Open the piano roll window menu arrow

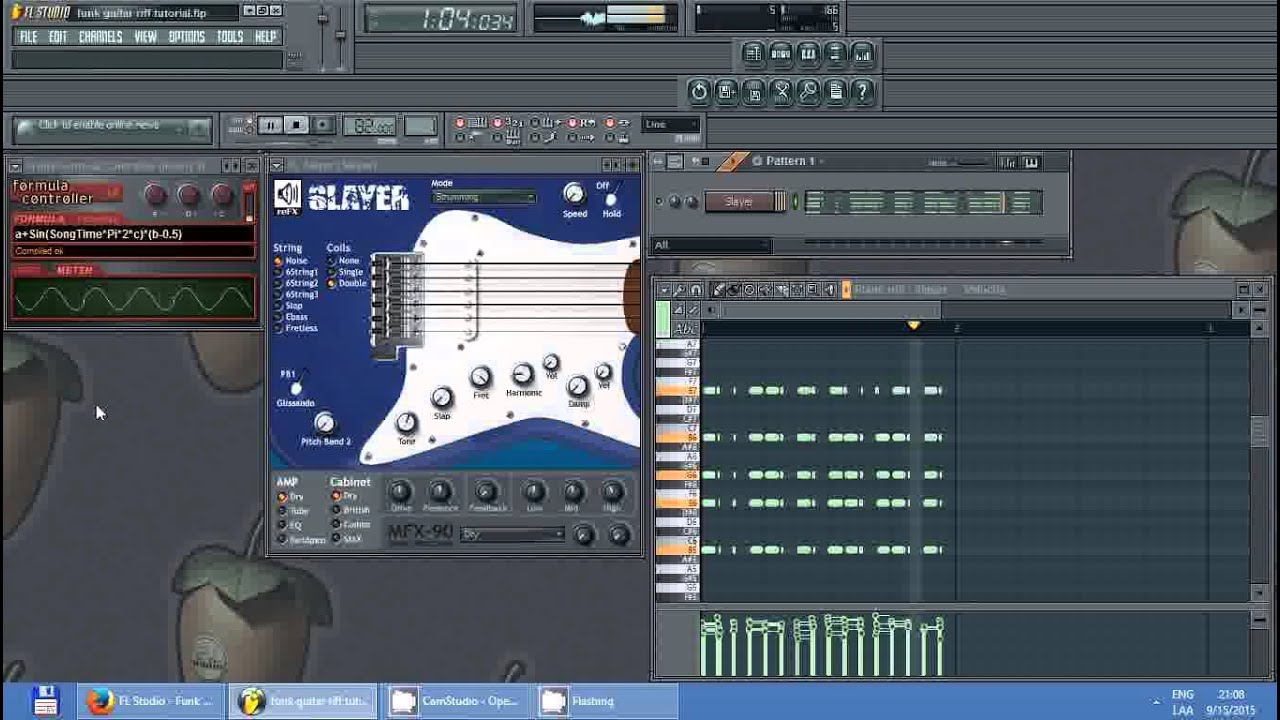pos(665,290)
